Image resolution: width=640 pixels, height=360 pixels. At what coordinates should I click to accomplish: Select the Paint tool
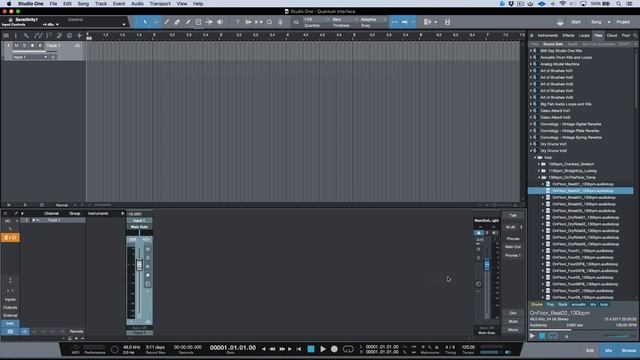click(188, 22)
